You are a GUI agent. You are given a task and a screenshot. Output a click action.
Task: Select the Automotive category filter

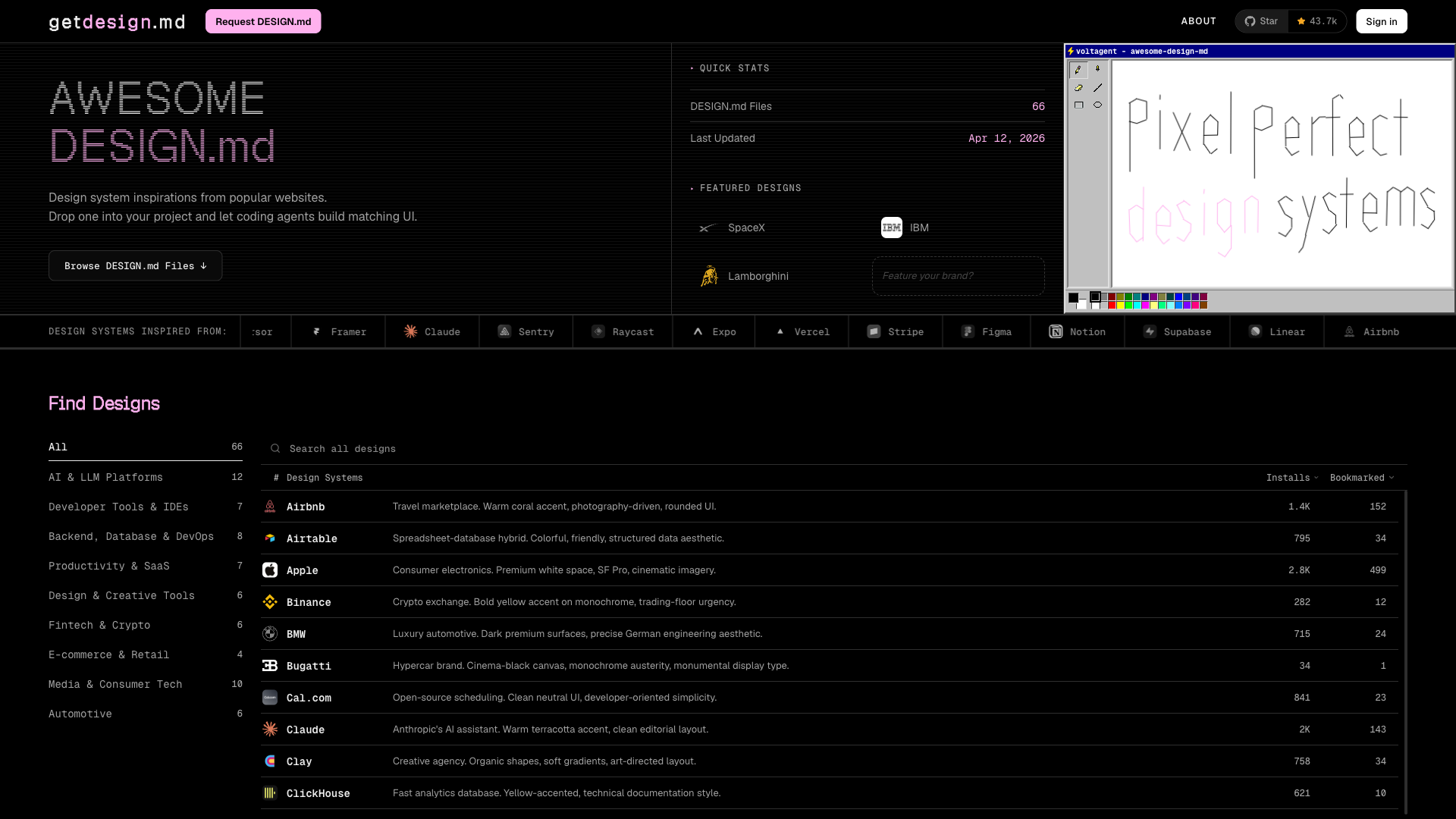click(x=80, y=714)
